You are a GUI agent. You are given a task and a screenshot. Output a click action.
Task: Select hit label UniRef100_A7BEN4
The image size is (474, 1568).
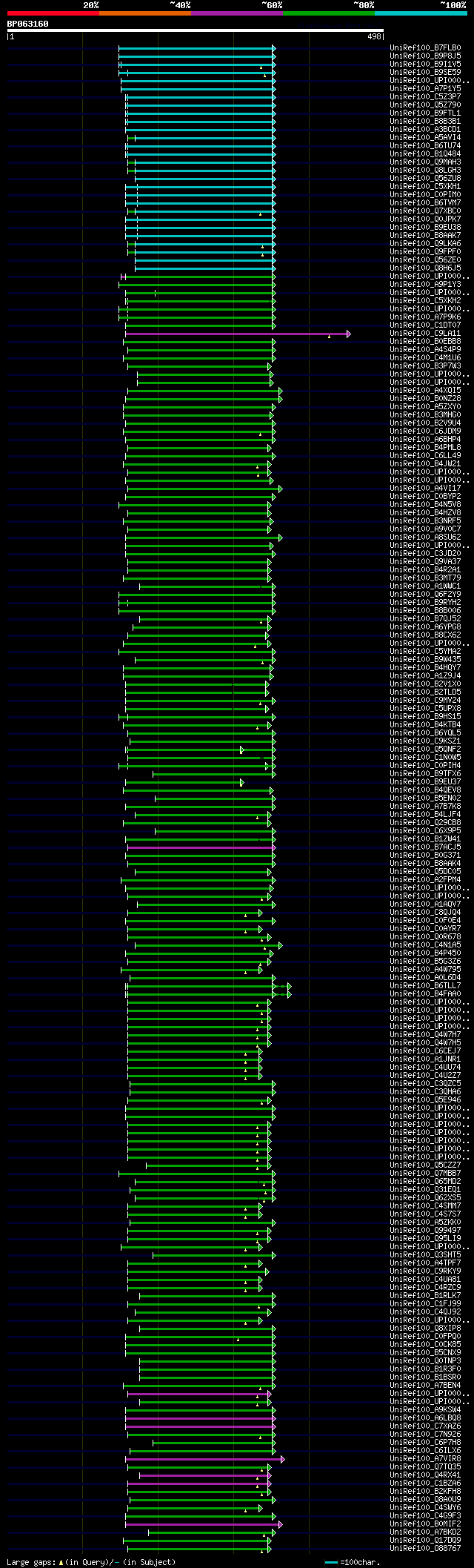click(x=425, y=1386)
